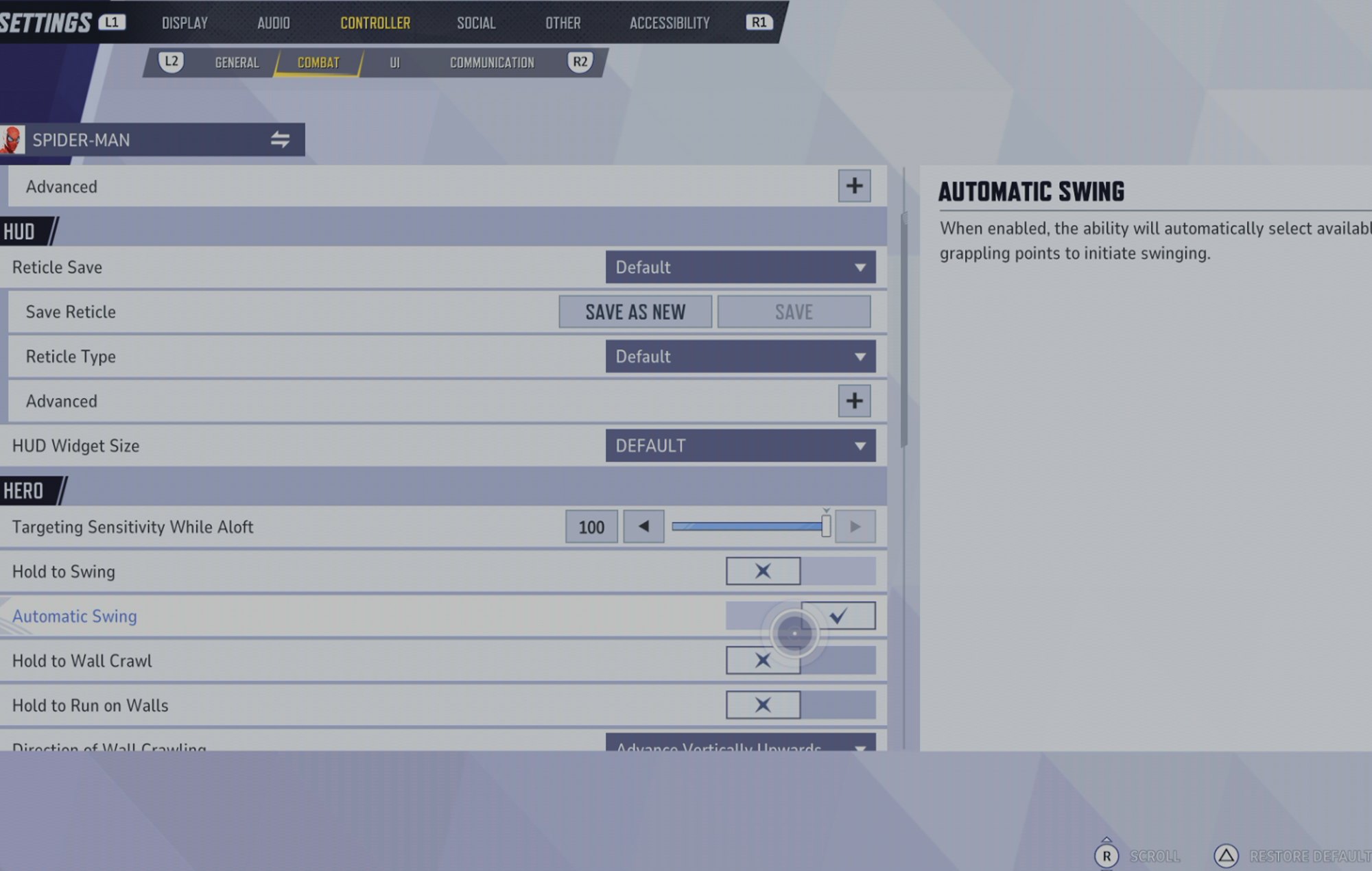
Task: Open Direction of Wall Crawling dropdown
Action: coord(740,743)
